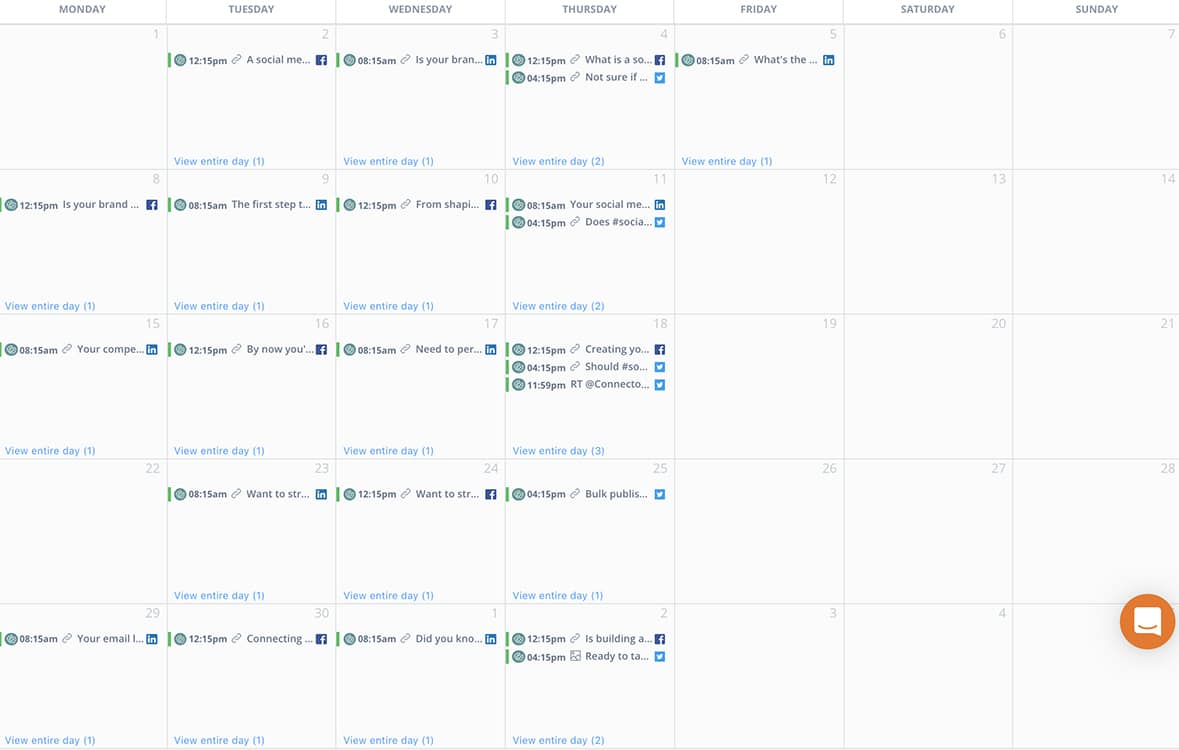The height and width of the screenshot is (750, 1179).
Task: Click Facebook icon on "From shapi..." post
Action: point(490,205)
